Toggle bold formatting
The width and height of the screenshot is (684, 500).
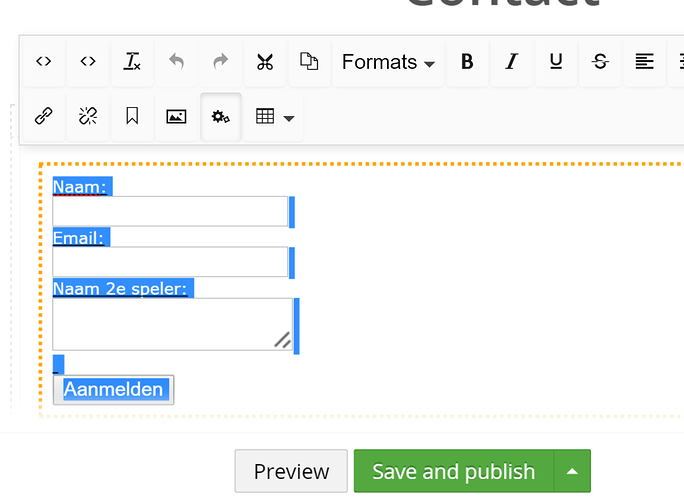(467, 62)
